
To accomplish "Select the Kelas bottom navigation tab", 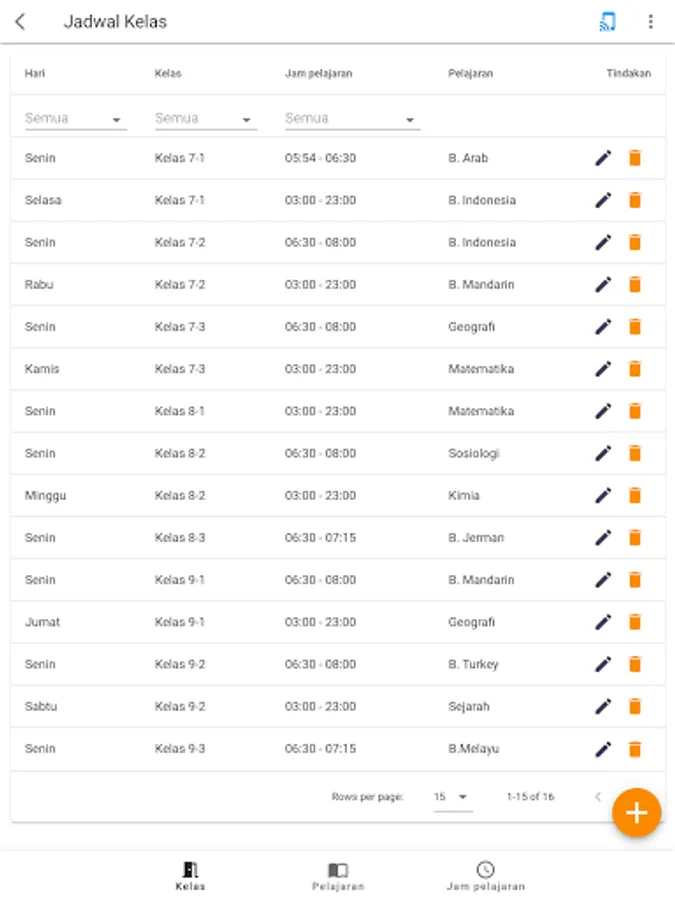I will tap(190, 877).
